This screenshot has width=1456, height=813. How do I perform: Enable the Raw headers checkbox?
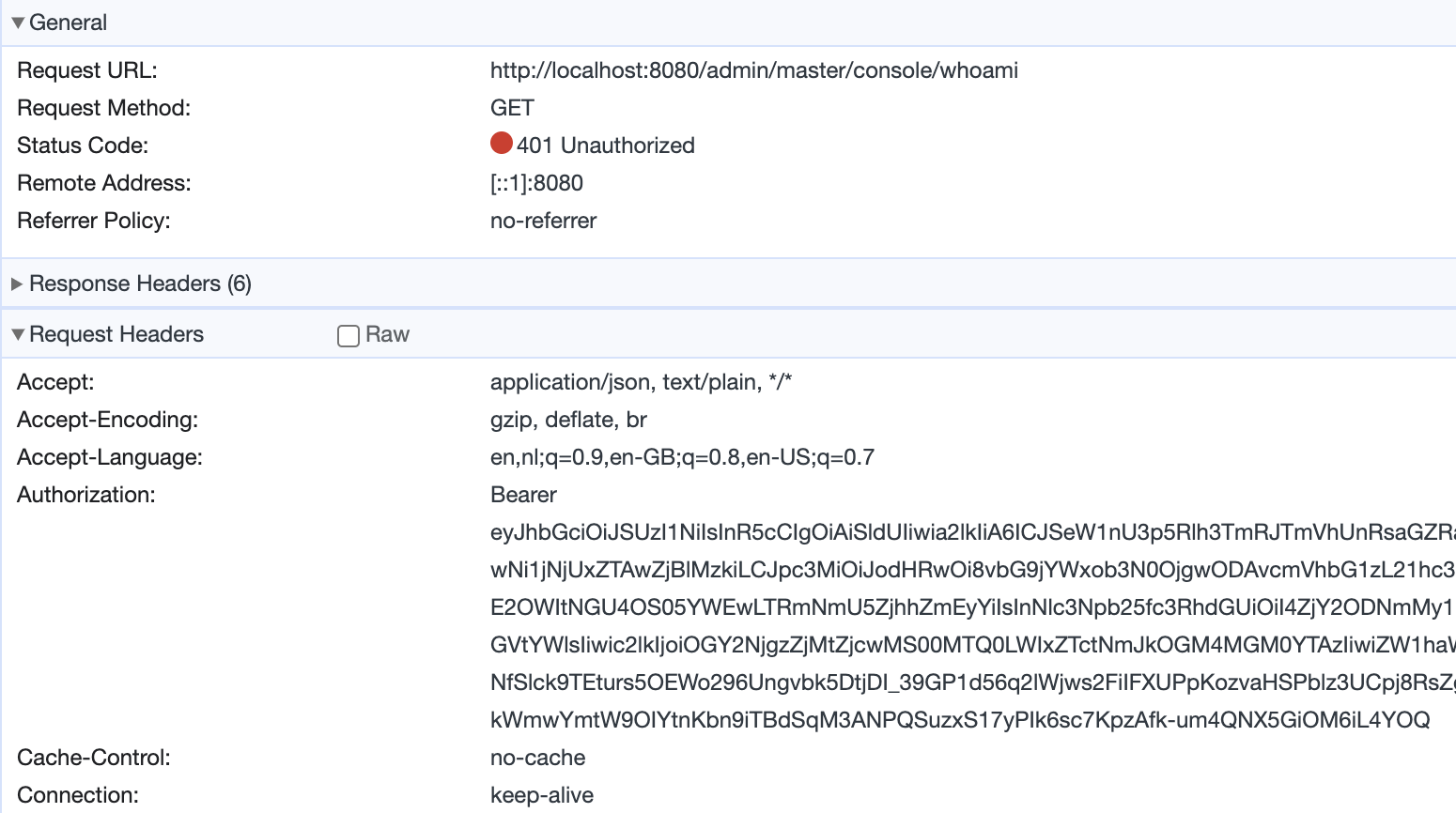coord(348,335)
